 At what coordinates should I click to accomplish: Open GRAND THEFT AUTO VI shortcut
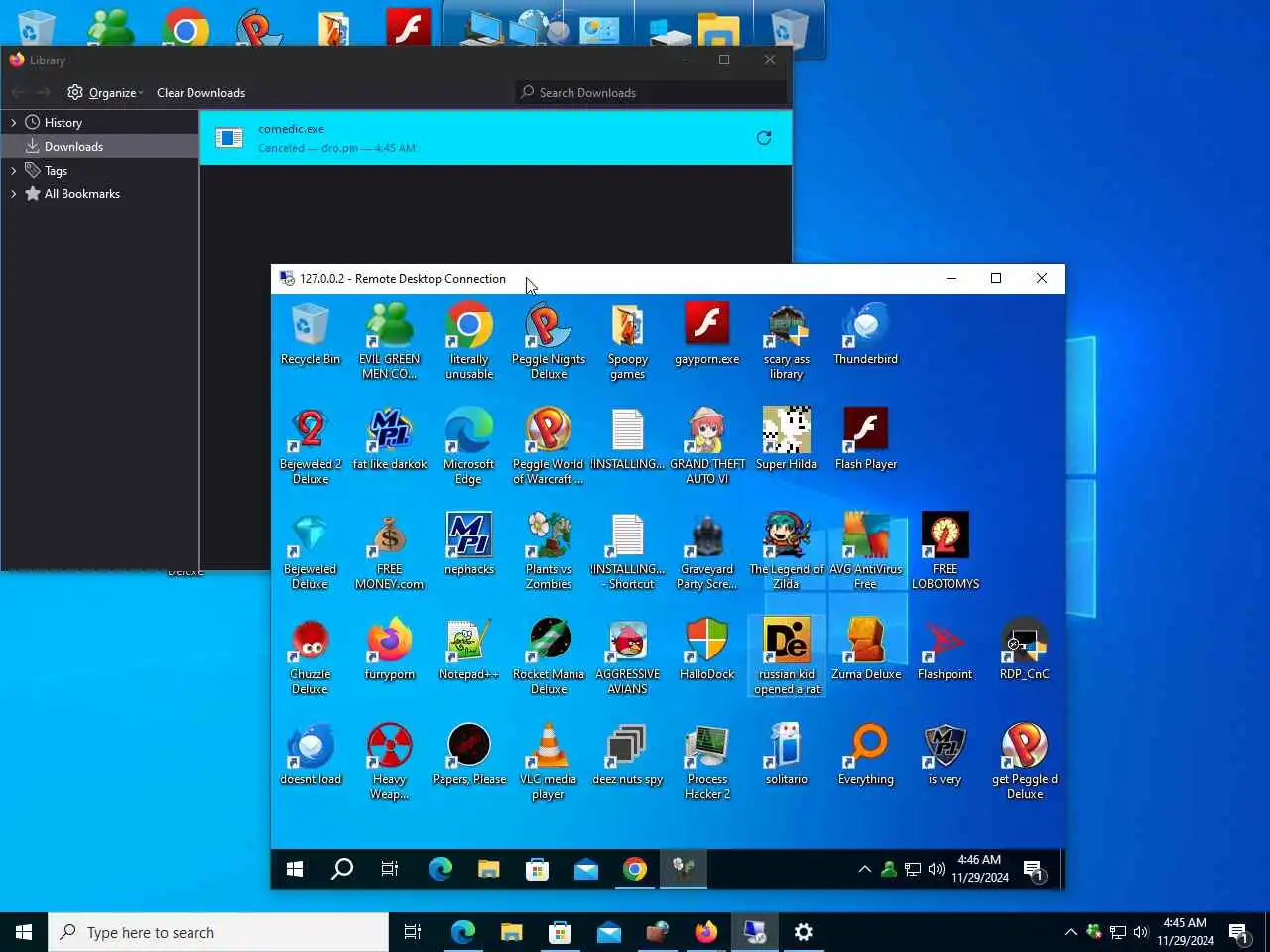tap(706, 446)
